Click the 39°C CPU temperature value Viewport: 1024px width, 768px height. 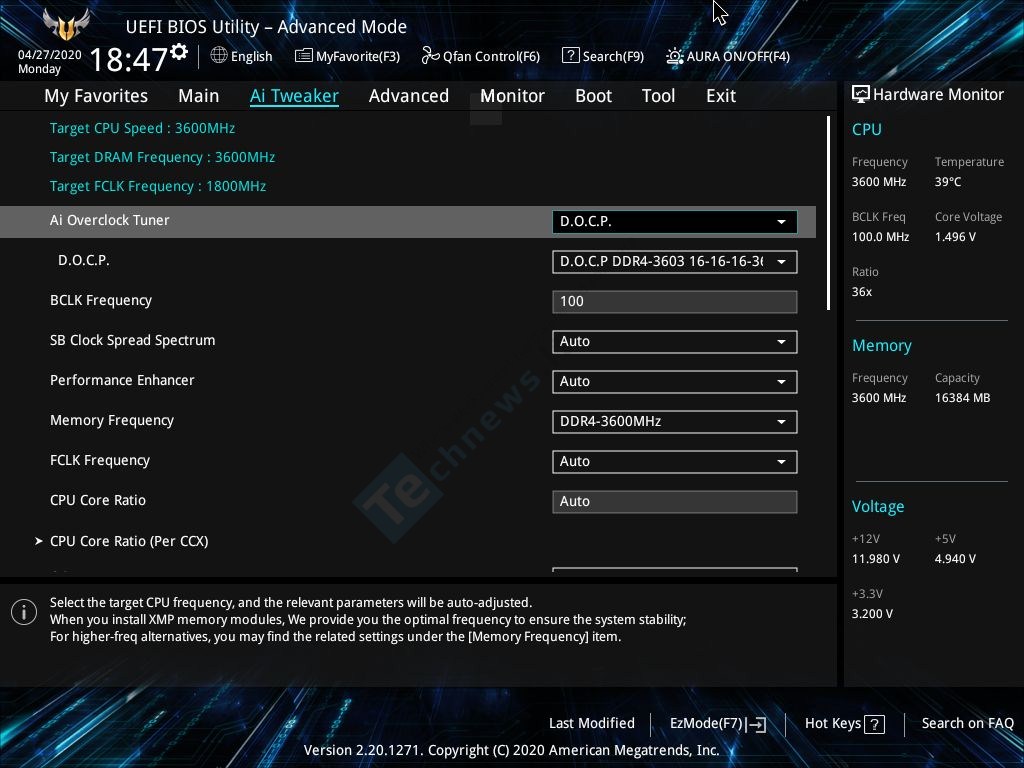(x=948, y=182)
